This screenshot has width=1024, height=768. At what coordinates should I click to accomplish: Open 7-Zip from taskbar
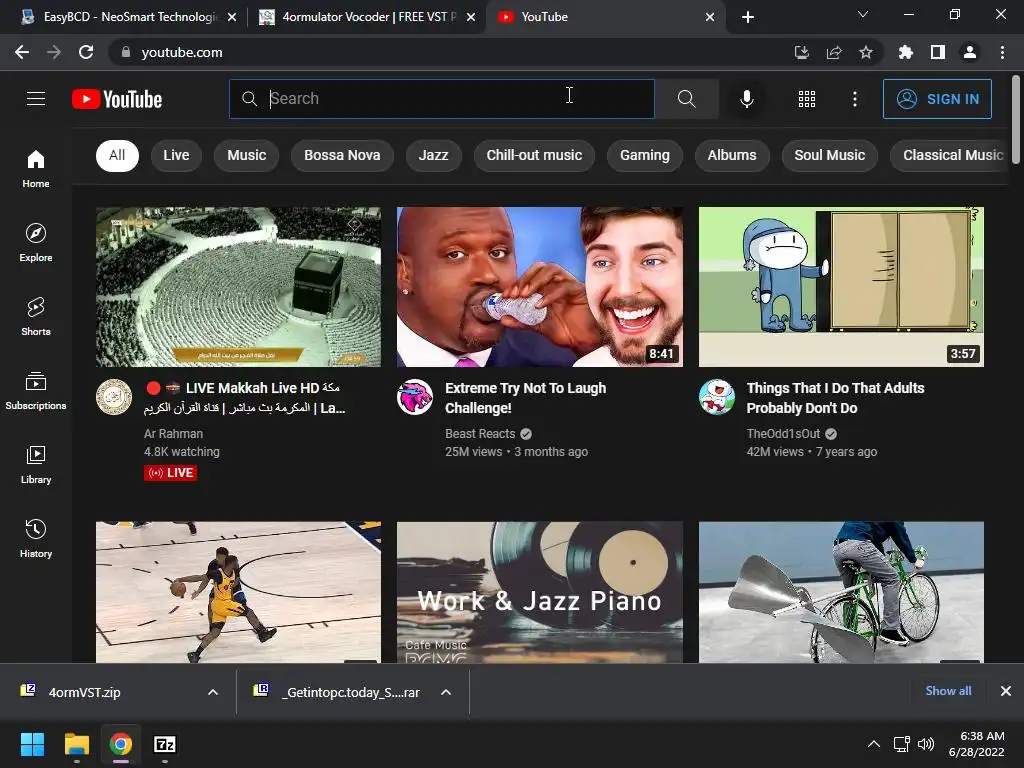click(165, 744)
